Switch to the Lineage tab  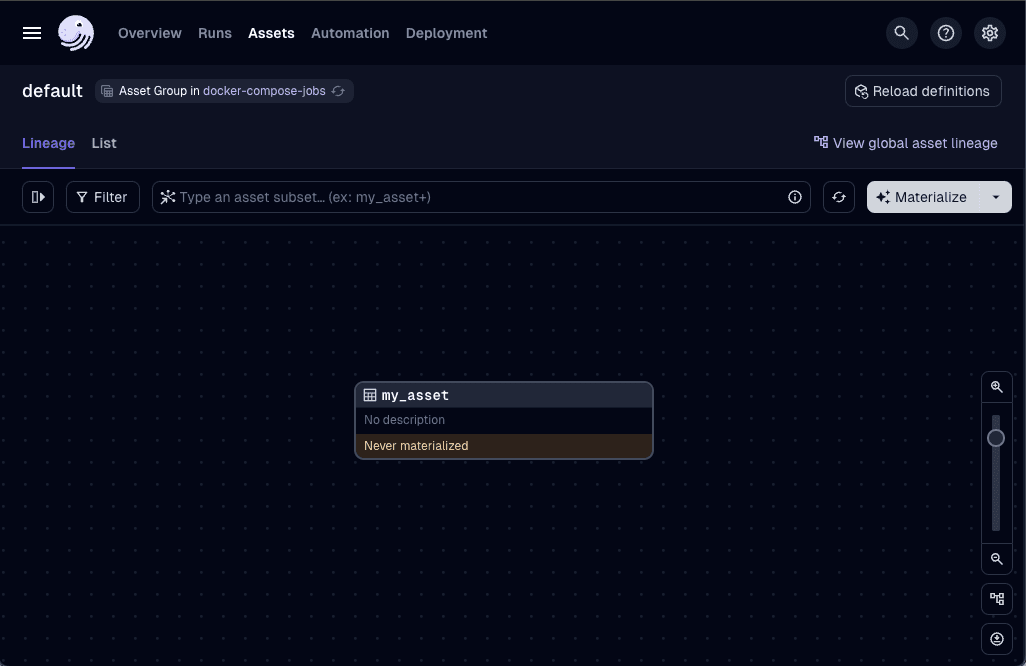(x=48, y=143)
